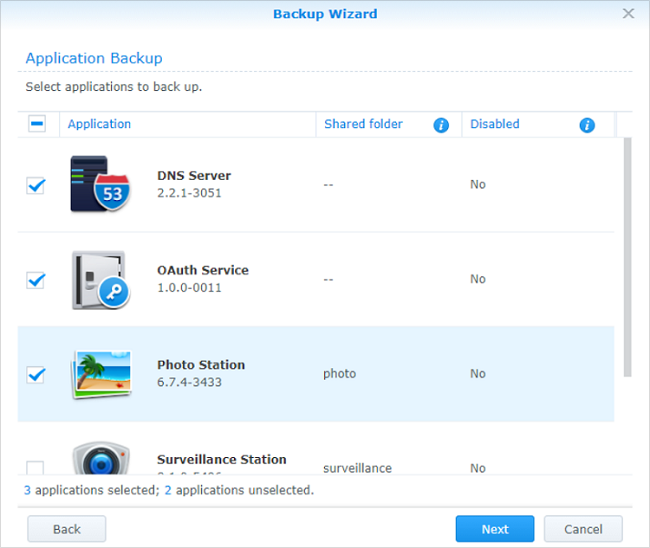The image size is (650, 548).
Task: Close the Backup Wizard window
Action: coord(628,14)
